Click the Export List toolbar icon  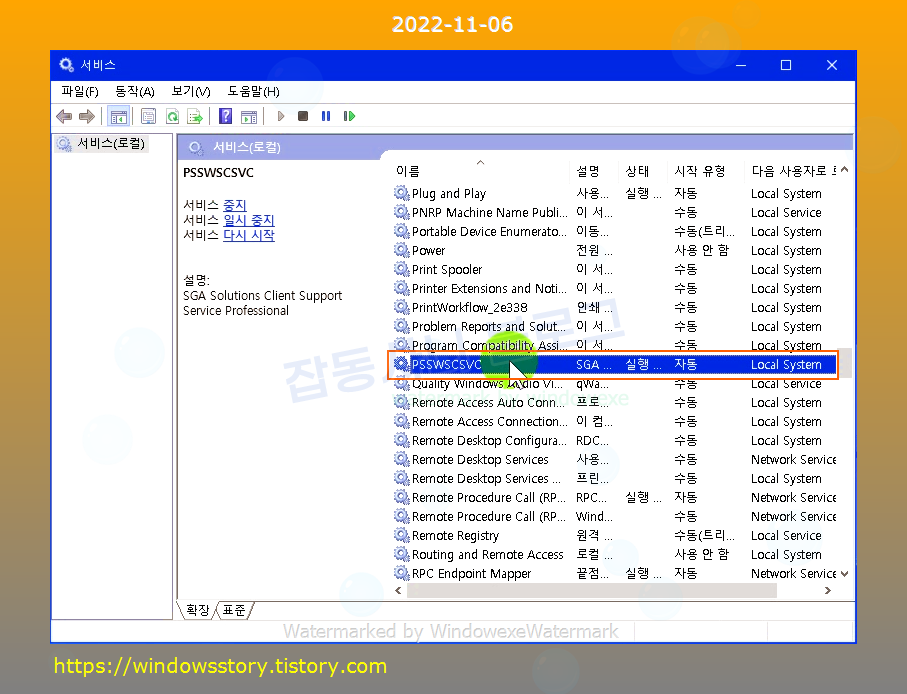click(x=196, y=116)
